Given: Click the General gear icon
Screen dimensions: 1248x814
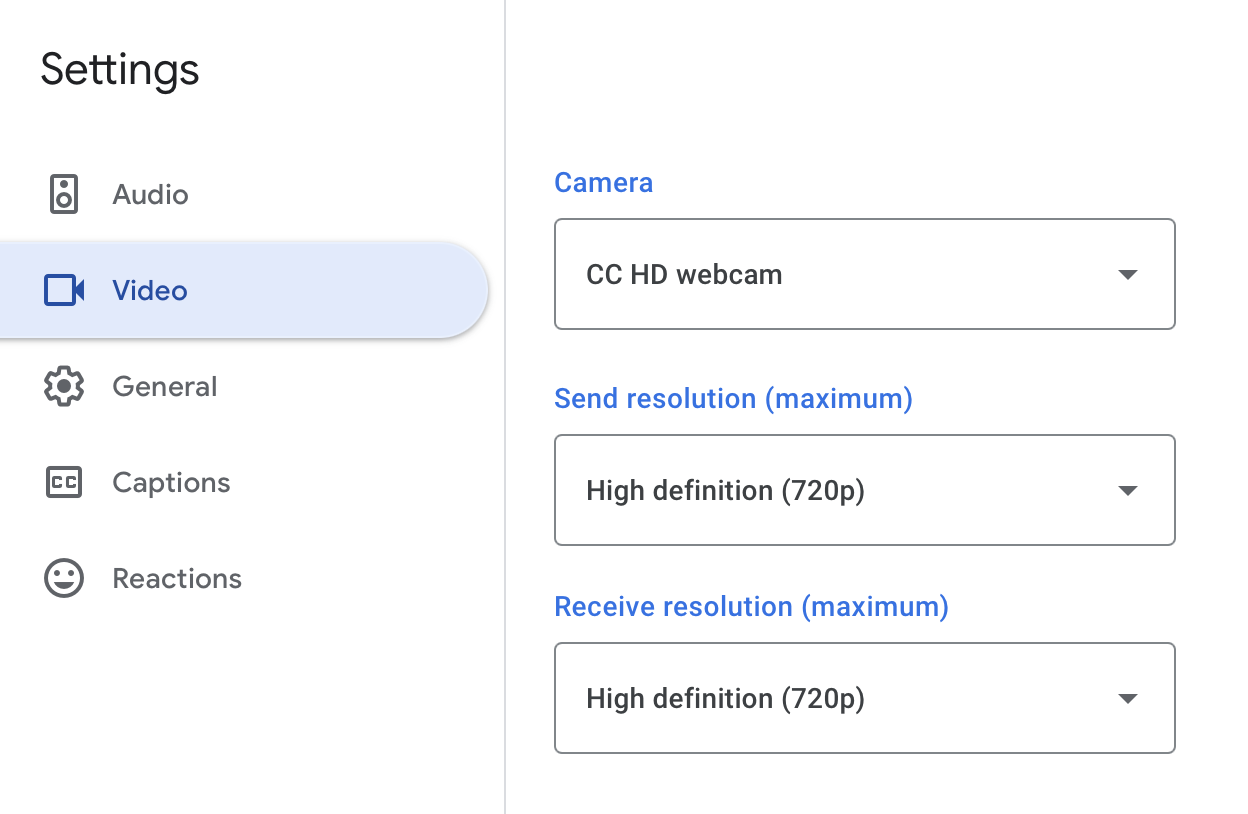Looking at the screenshot, I should click(64, 386).
